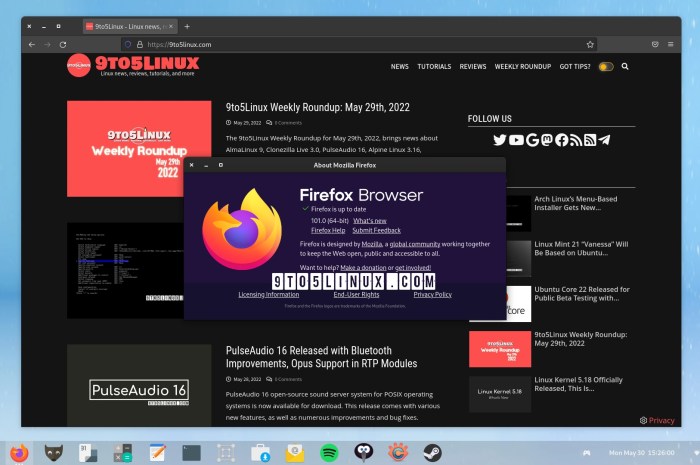Click the PulseAudio 16 article thumbnail
The image size is (700, 465).
click(139, 386)
